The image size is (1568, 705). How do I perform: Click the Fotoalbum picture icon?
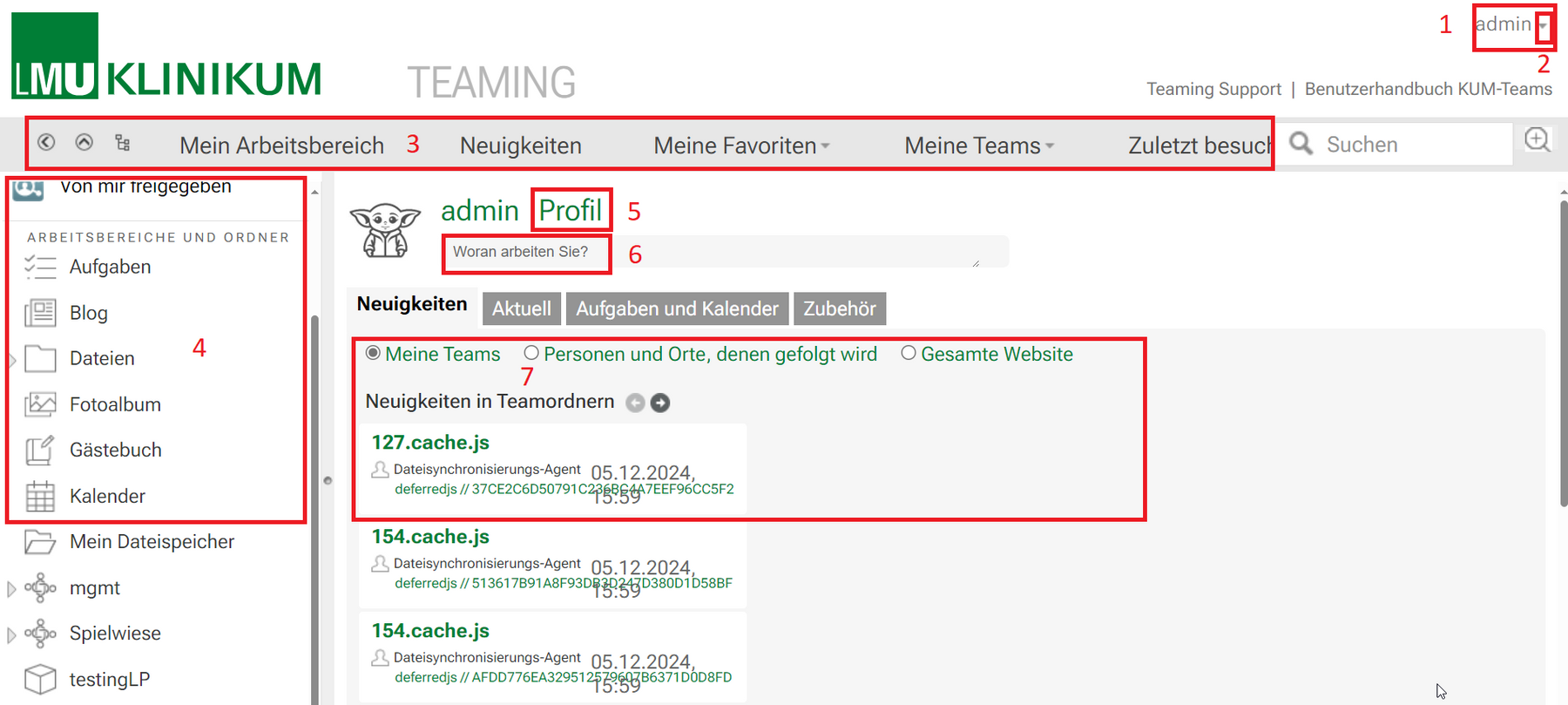[x=40, y=404]
